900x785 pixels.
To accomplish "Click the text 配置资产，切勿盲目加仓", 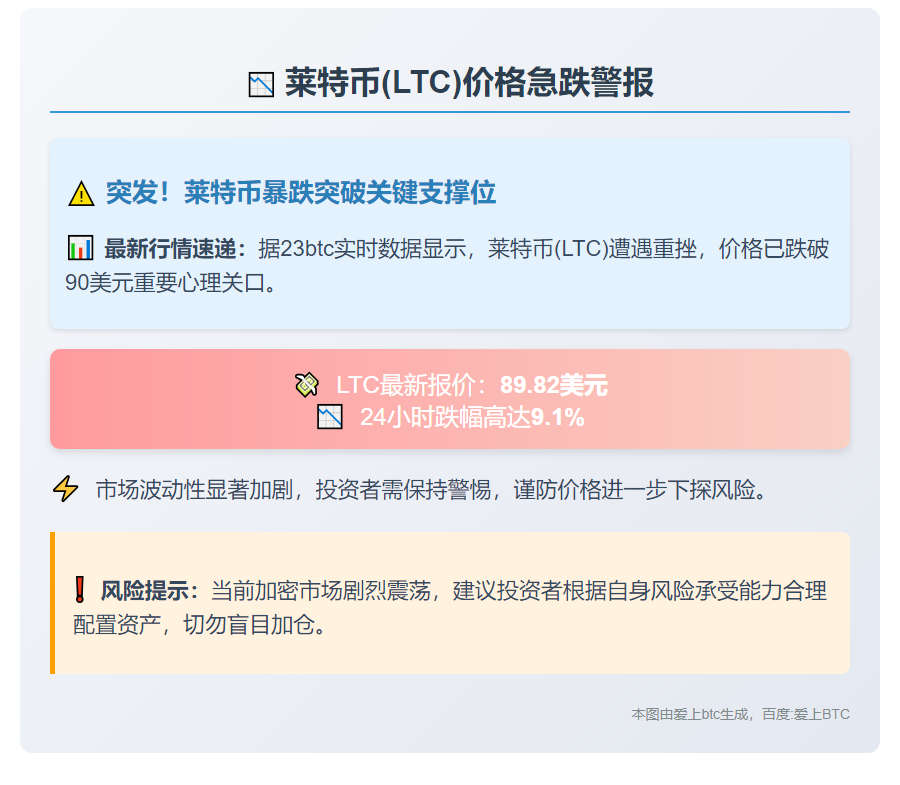I will pos(193,624).
